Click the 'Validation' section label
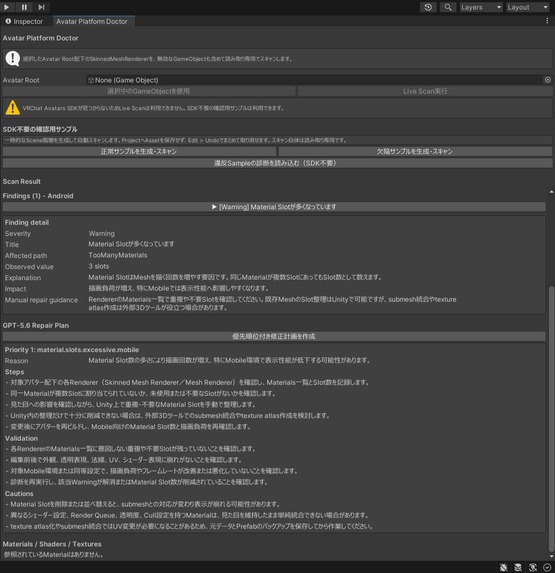This screenshot has width=555, height=573. click(x=21, y=439)
